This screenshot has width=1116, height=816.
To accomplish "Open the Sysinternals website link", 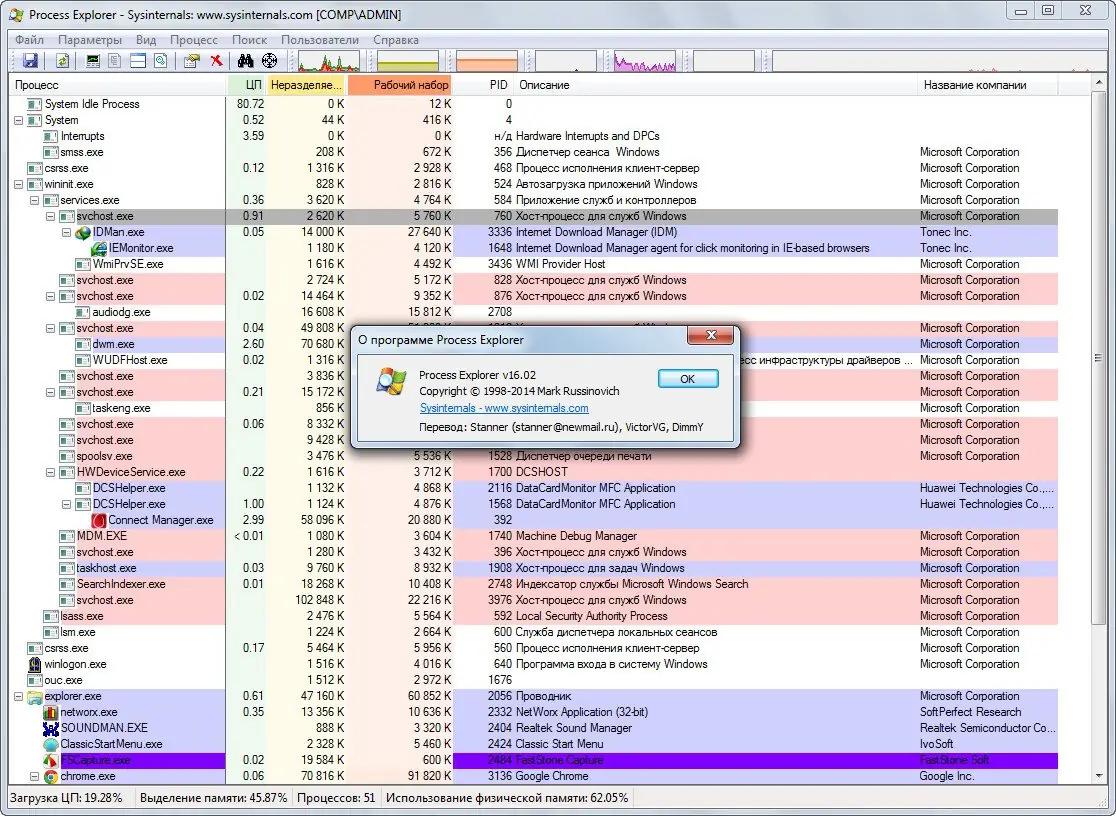I will pos(504,408).
